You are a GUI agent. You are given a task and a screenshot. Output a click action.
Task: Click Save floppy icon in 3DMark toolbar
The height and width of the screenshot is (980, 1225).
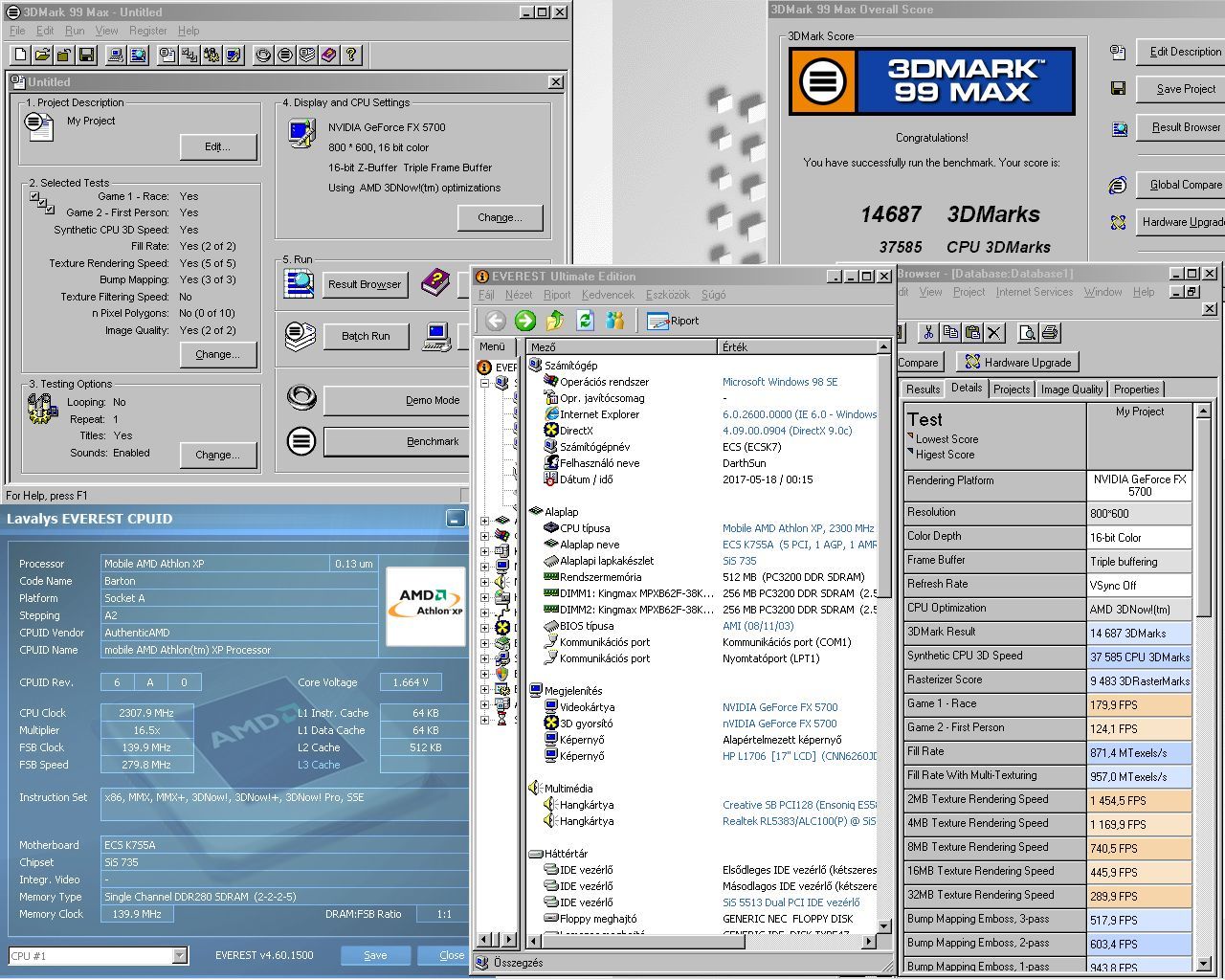coord(86,56)
